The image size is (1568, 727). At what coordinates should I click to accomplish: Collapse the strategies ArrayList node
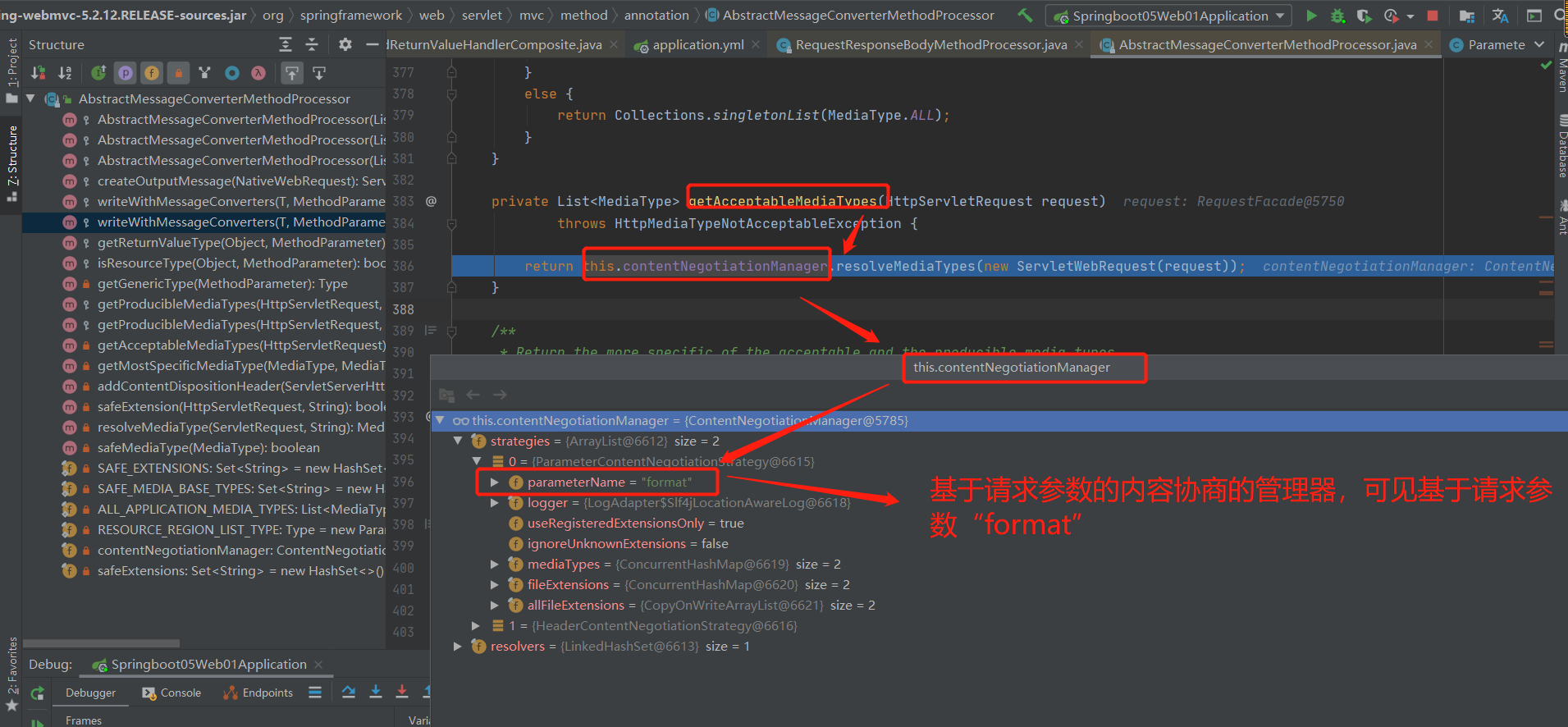(458, 441)
